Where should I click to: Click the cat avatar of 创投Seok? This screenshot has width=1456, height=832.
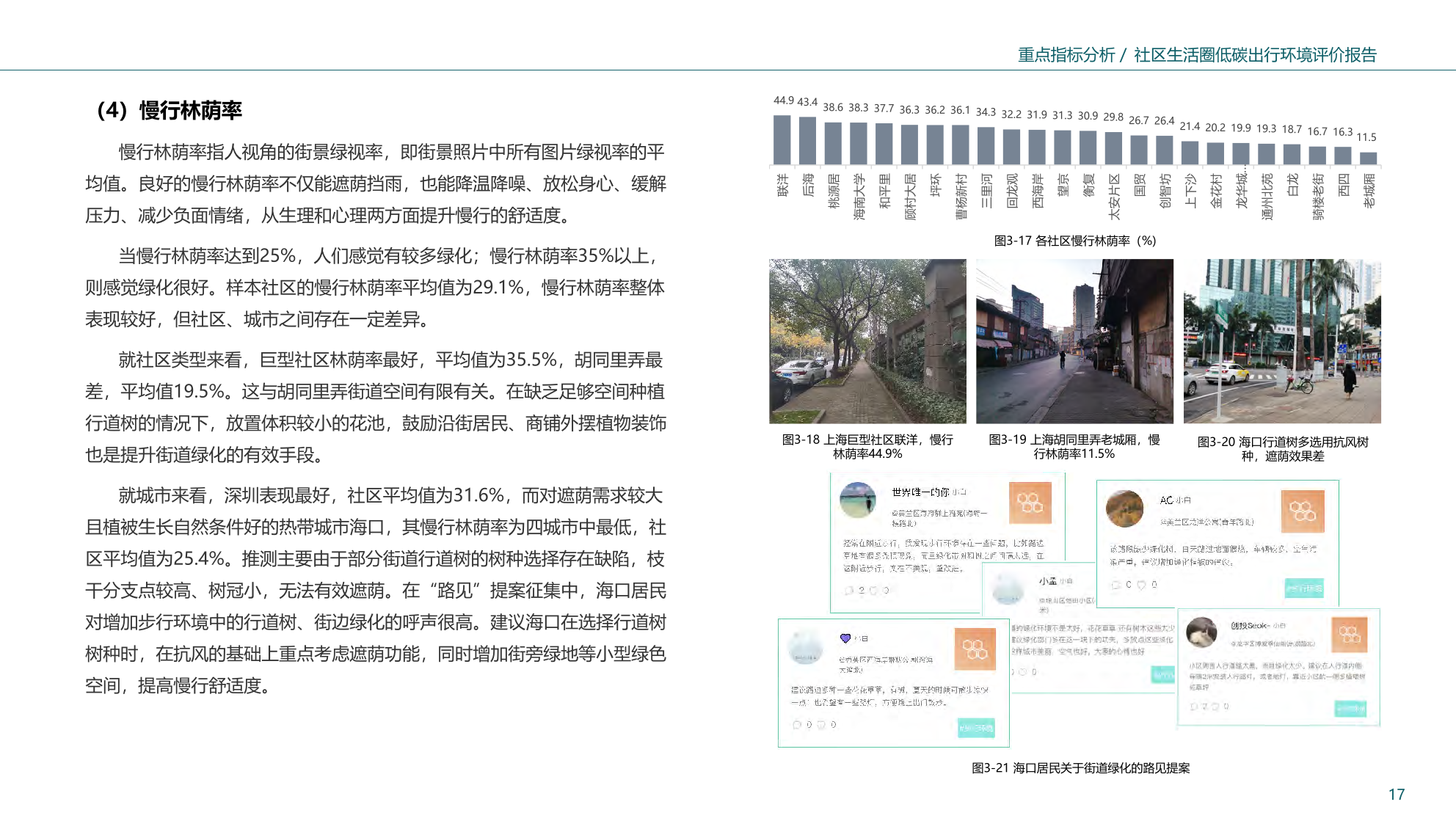(x=1201, y=632)
